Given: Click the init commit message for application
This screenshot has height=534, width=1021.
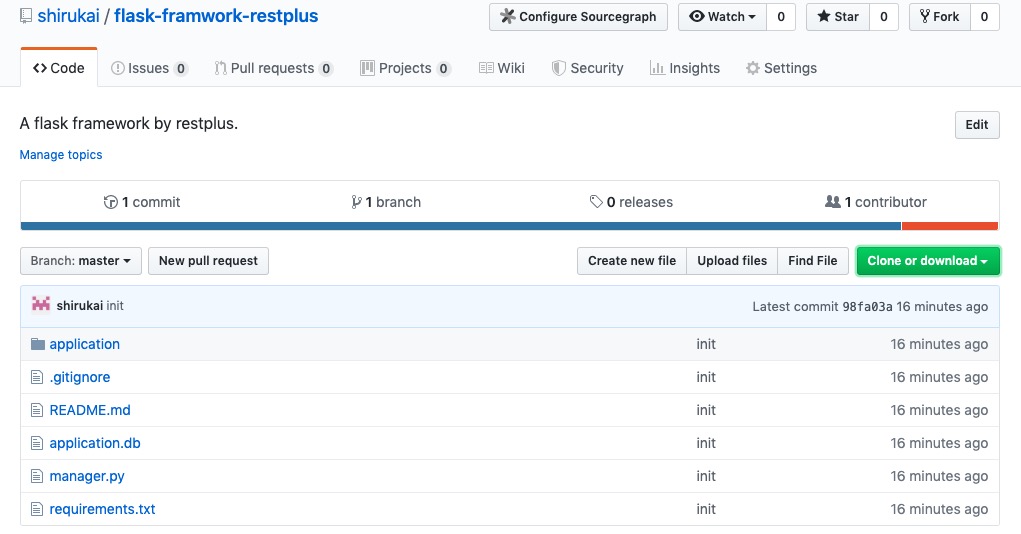Looking at the screenshot, I should [x=706, y=344].
